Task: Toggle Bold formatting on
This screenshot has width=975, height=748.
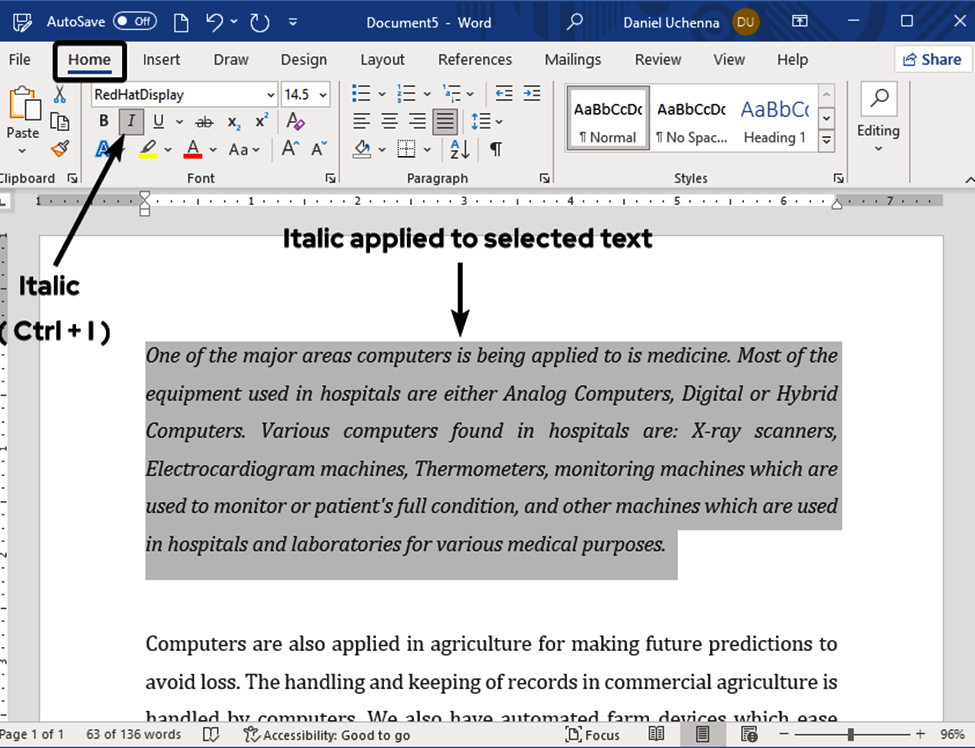Action: pyautogui.click(x=104, y=122)
